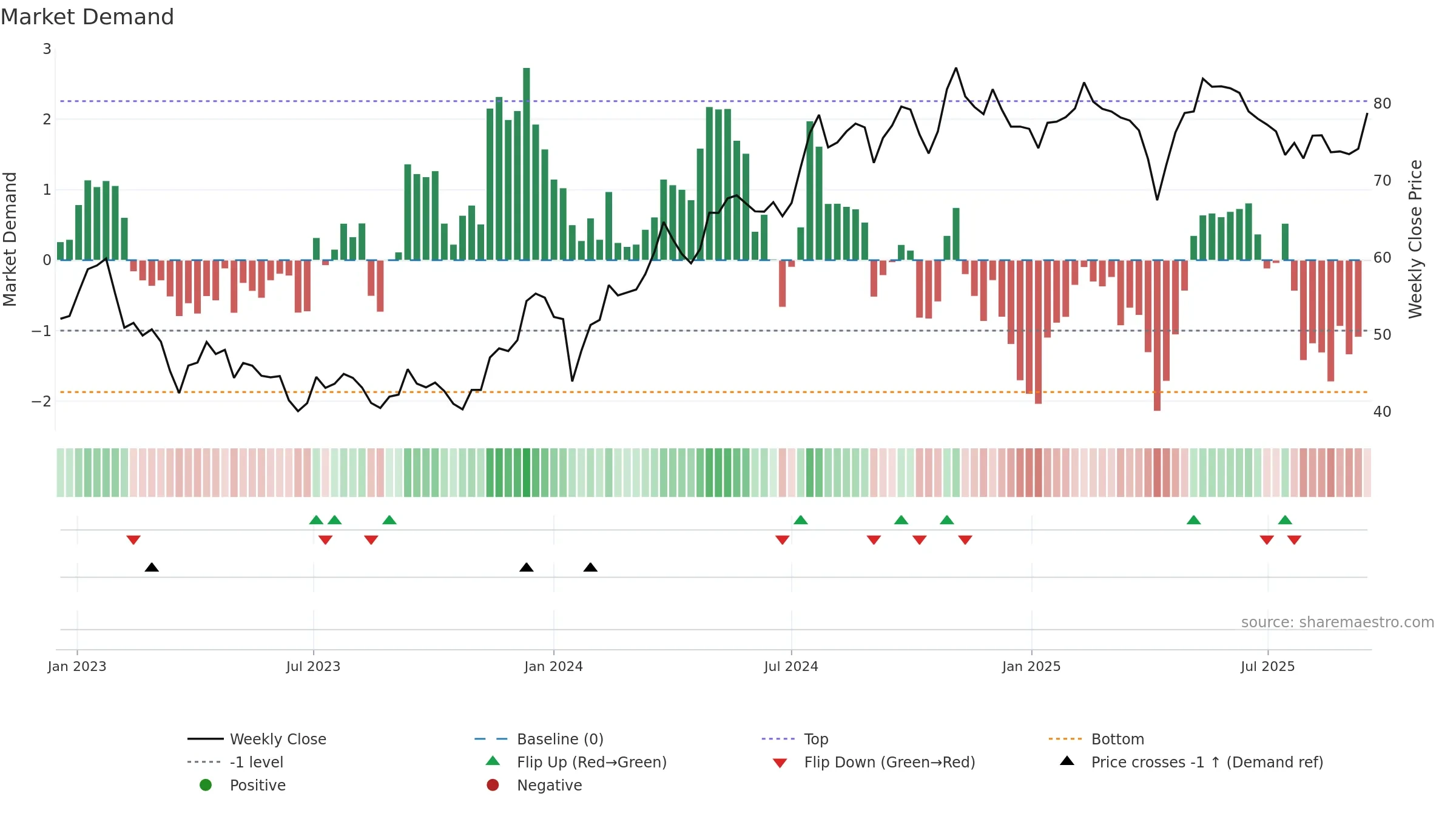Select the black triangle marker in early 2023
The width and height of the screenshot is (1456, 819).
pos(152,567)
